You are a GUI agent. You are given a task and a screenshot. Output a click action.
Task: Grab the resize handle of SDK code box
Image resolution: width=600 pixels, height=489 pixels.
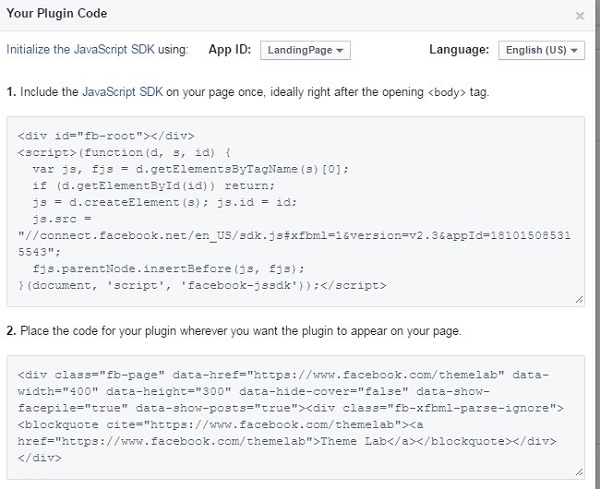(x=579, y=300)
